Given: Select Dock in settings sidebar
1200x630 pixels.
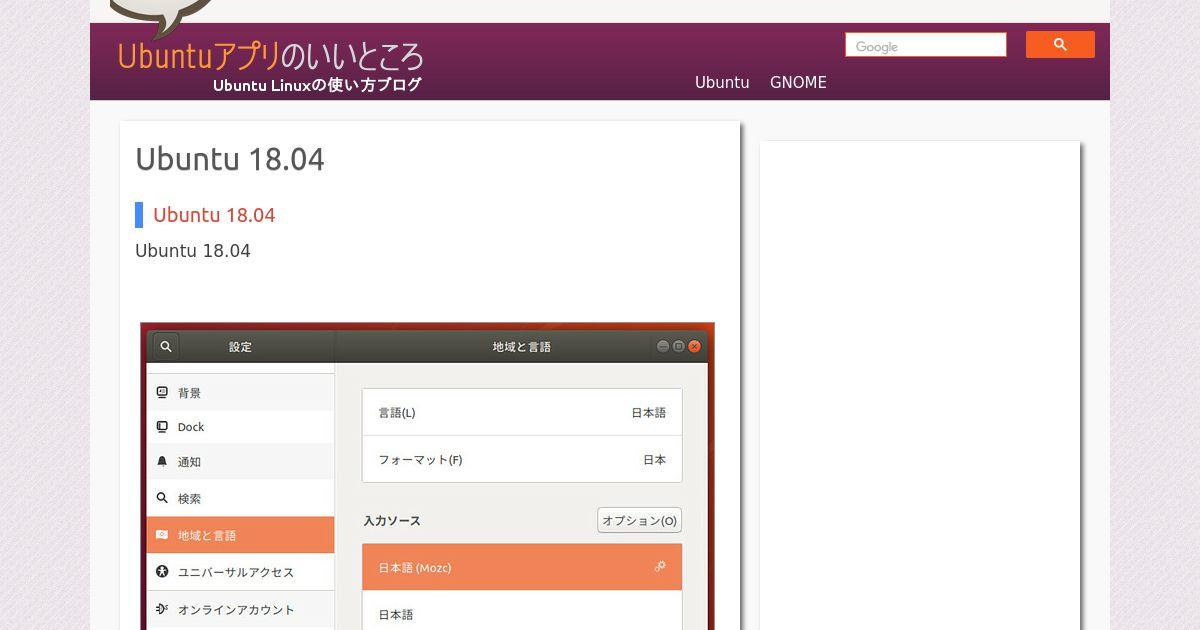Looking at the screenshot, I should 240,427.
